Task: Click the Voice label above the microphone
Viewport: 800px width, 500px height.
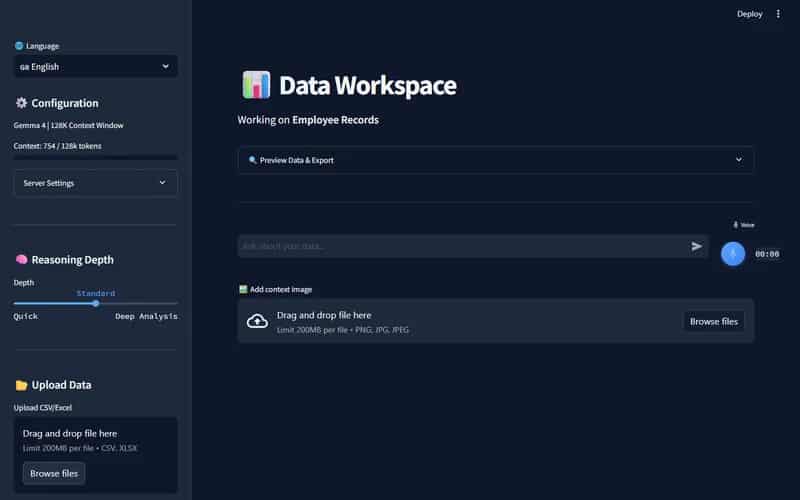Action: point(744,225)
